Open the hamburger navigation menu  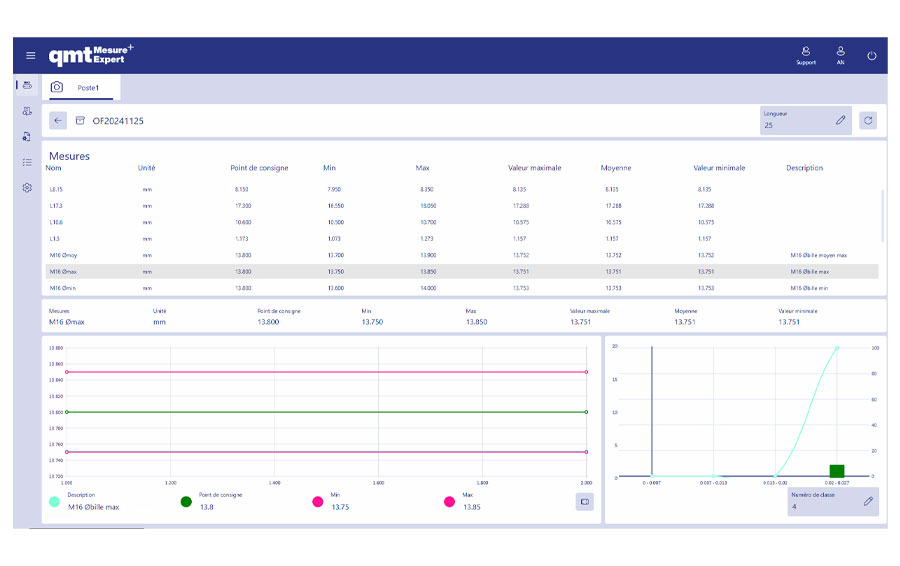click(30, 56)
